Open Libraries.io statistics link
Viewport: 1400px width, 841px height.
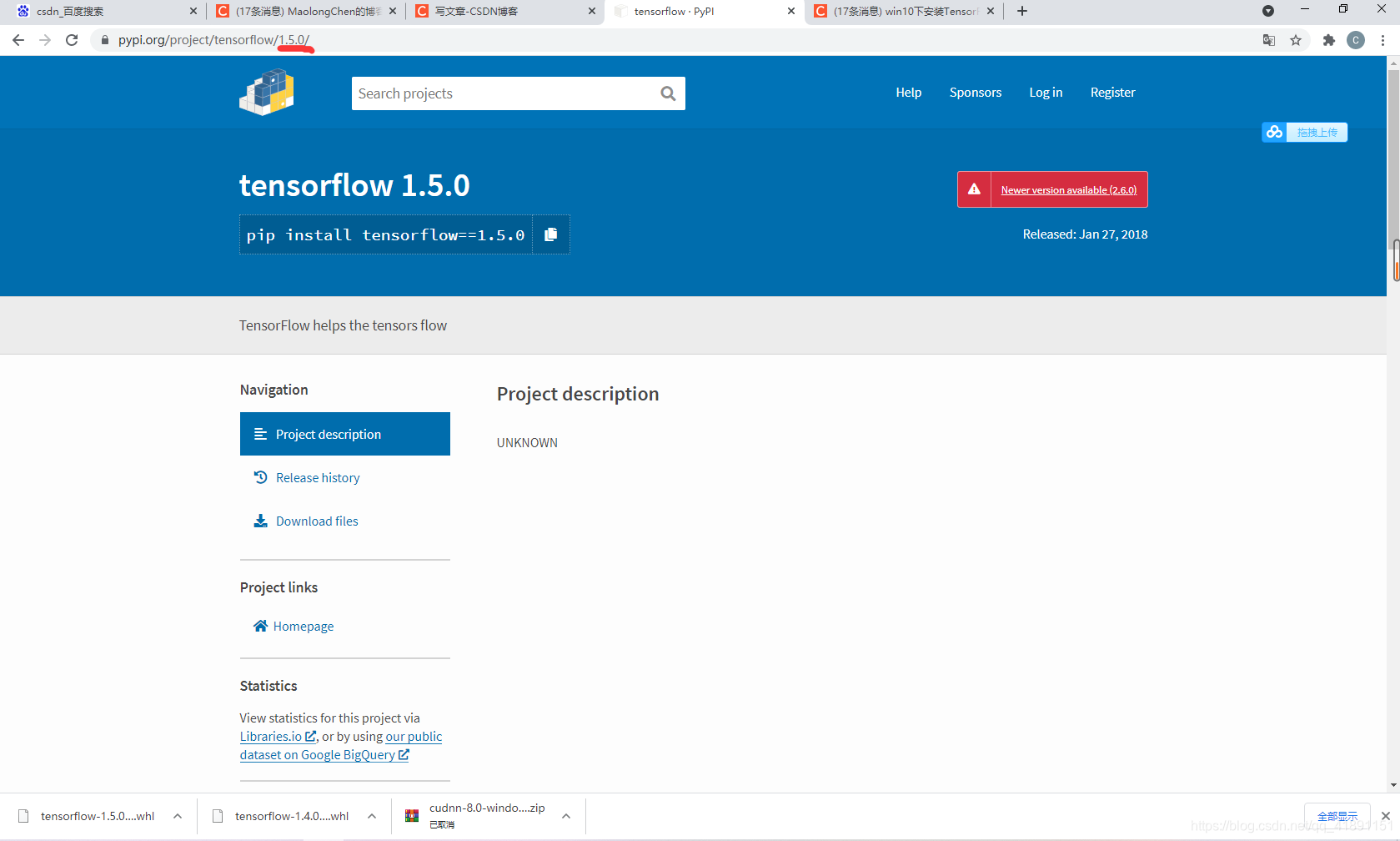pyautogui.click(x=278, y=737)
